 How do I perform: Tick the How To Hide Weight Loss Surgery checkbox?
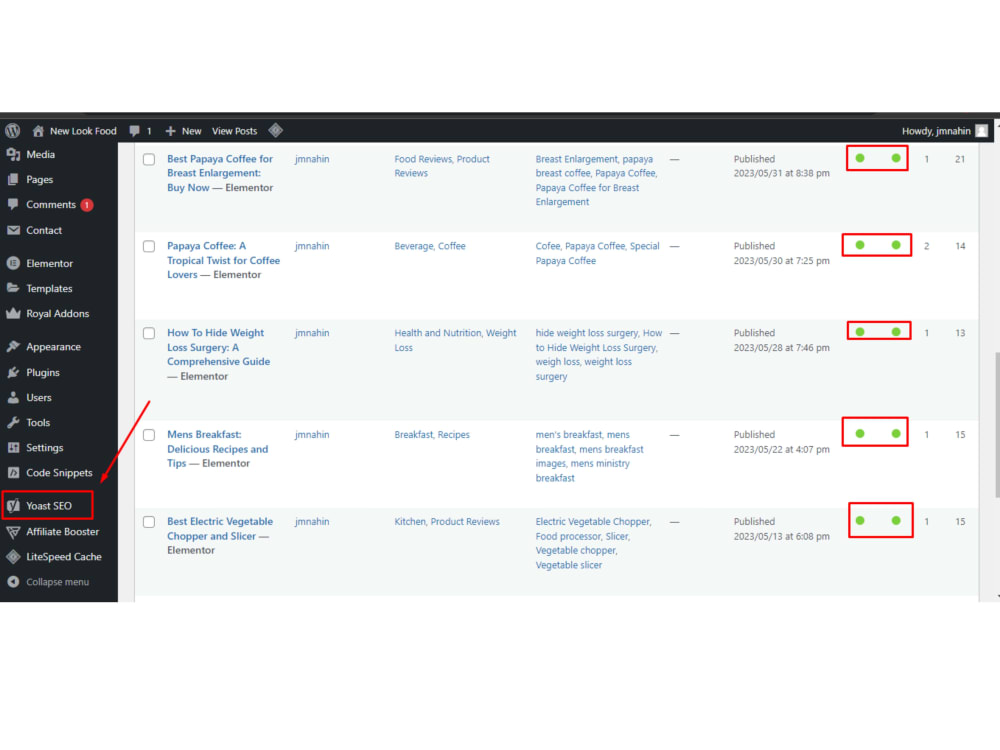149,334
